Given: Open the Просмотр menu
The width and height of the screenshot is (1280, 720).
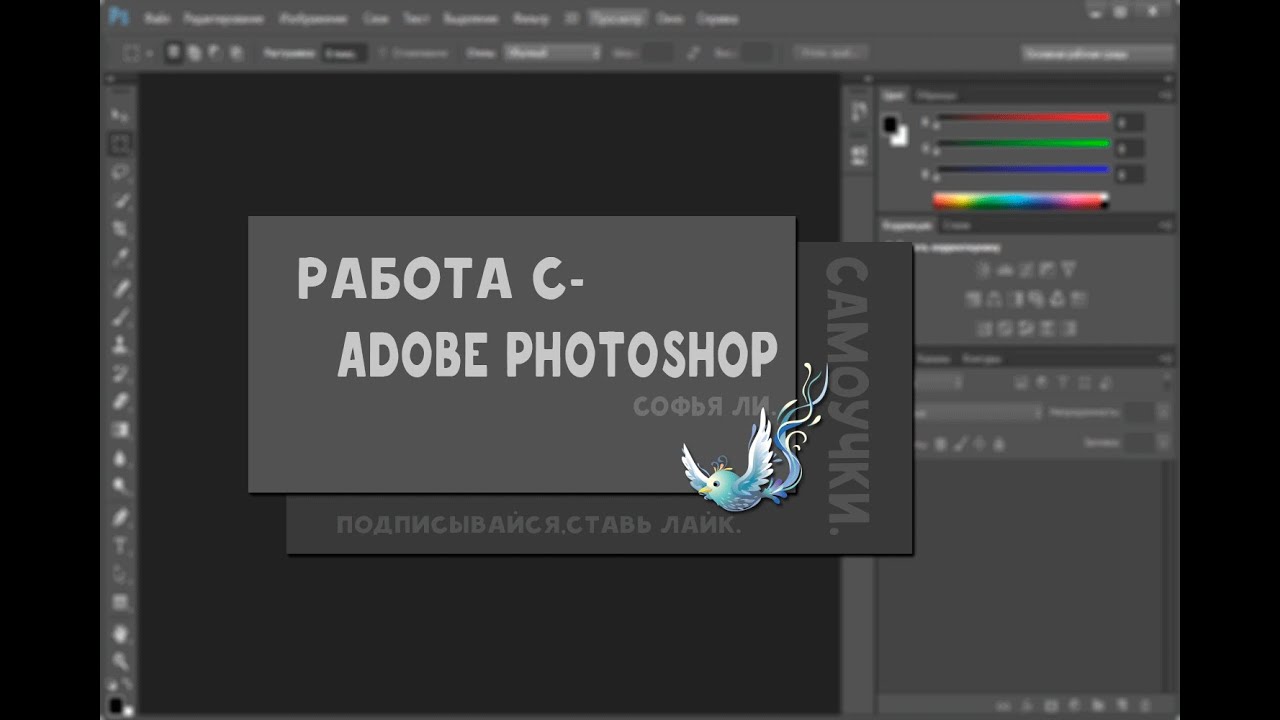Looking at the screenshot, I should pos(617,18).
